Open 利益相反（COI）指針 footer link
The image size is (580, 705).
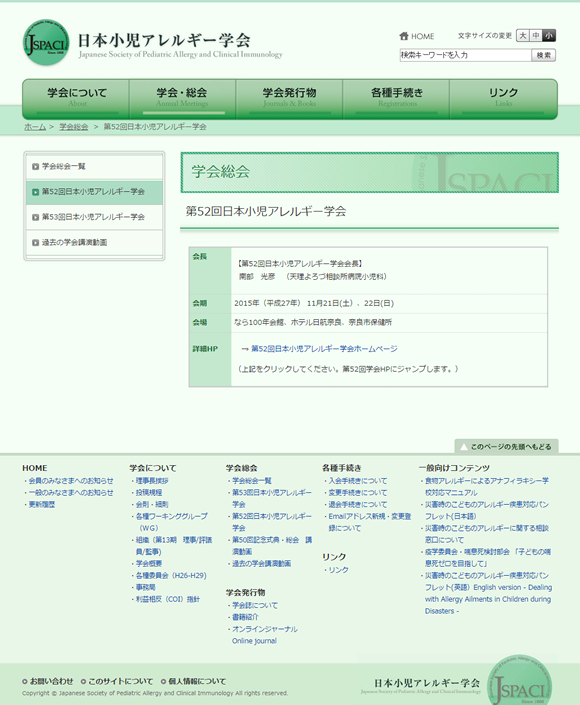pyautogui.click(x=168, y=599)
